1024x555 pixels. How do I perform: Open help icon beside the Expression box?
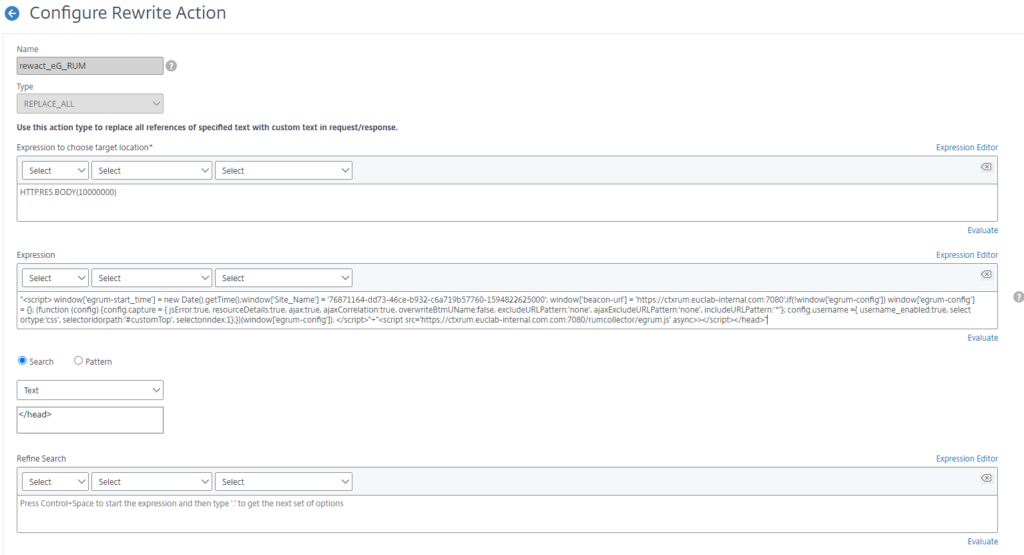(x=1018, y=297)
